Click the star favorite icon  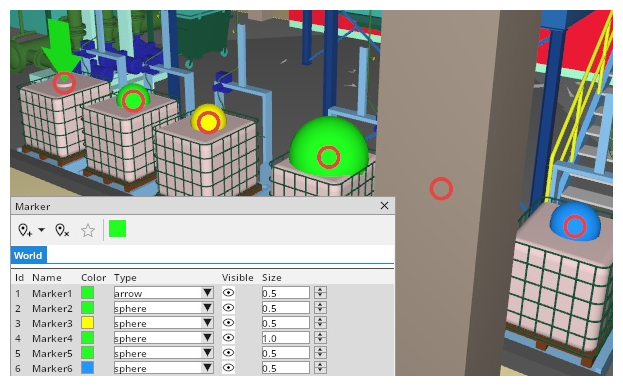[x=88, y=230]
